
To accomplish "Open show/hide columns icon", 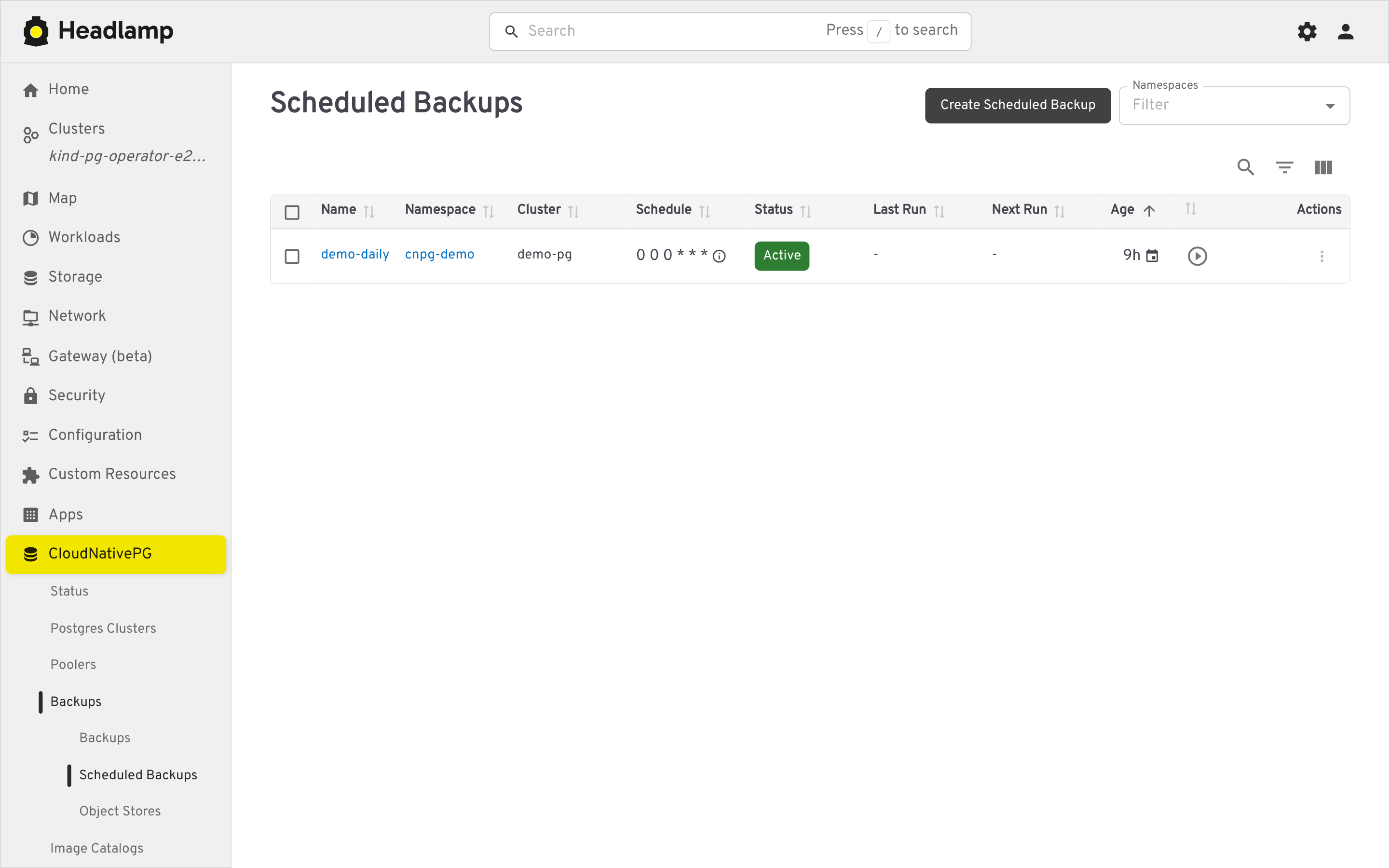I will coord(1323,167).
